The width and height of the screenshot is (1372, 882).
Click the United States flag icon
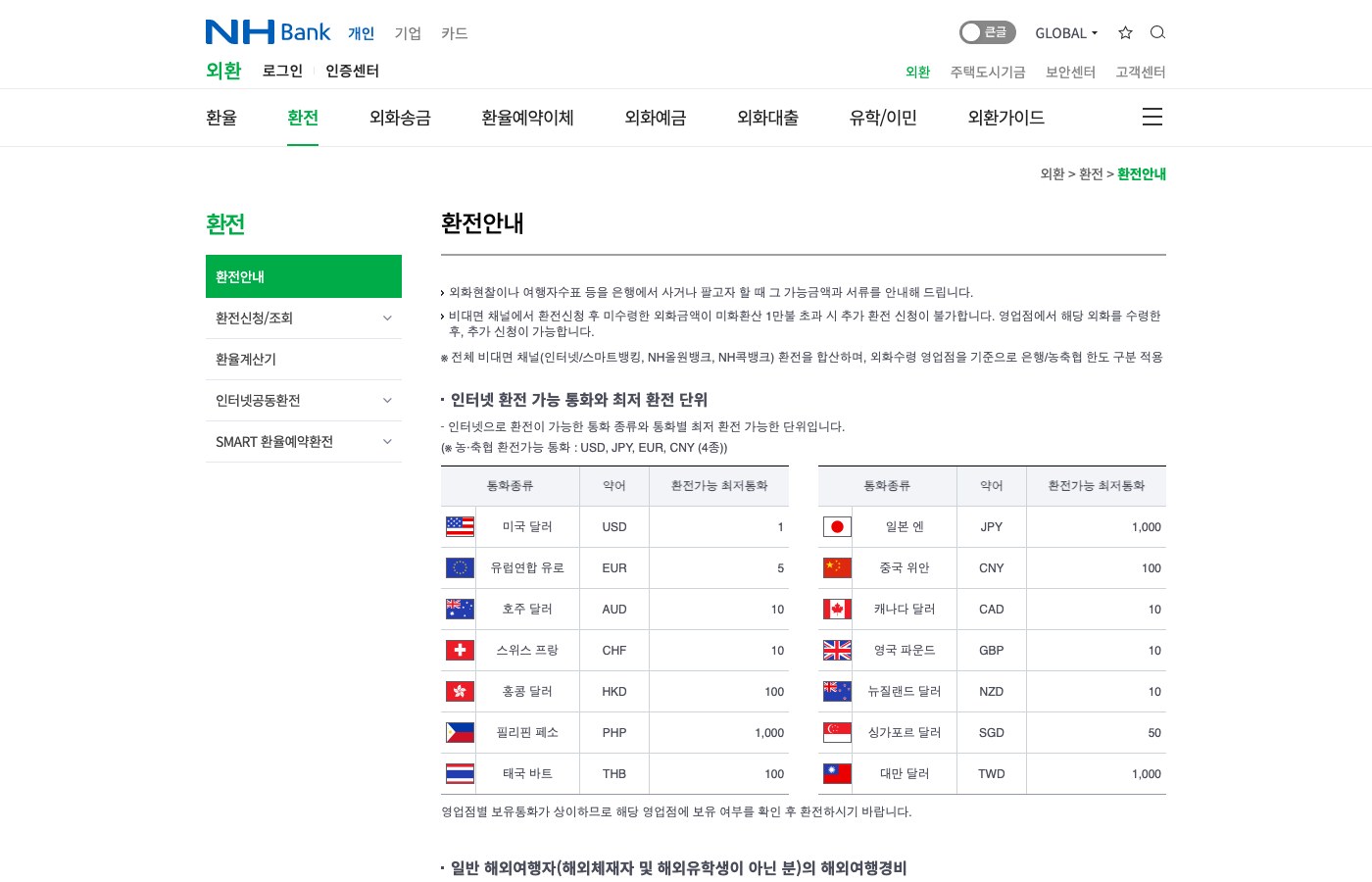coord(460,526)
